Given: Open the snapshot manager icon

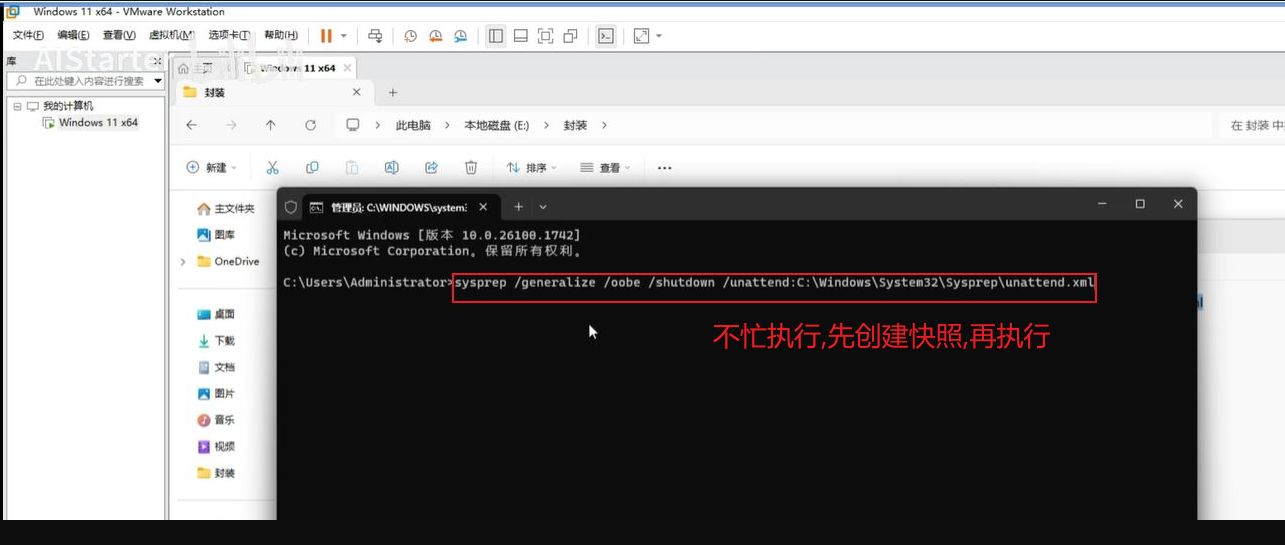Looking at the screenshot, I should [460, 36].
